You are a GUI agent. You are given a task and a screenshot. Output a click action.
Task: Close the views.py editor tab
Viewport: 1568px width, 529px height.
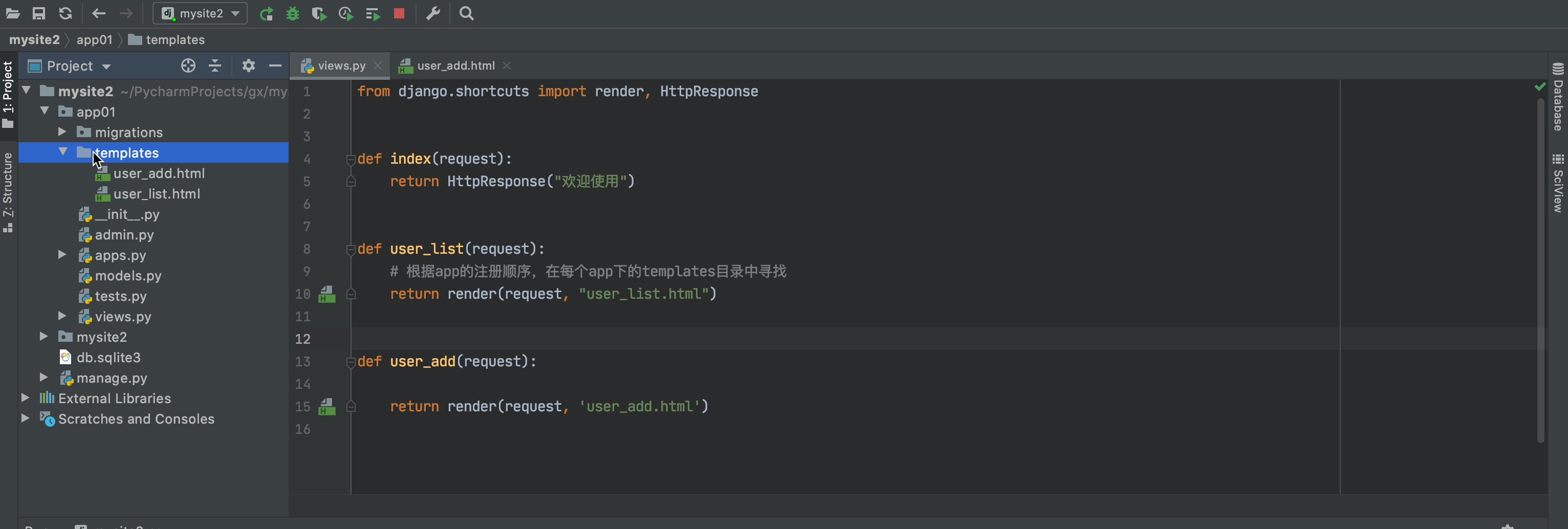click(x=378, y=66)
